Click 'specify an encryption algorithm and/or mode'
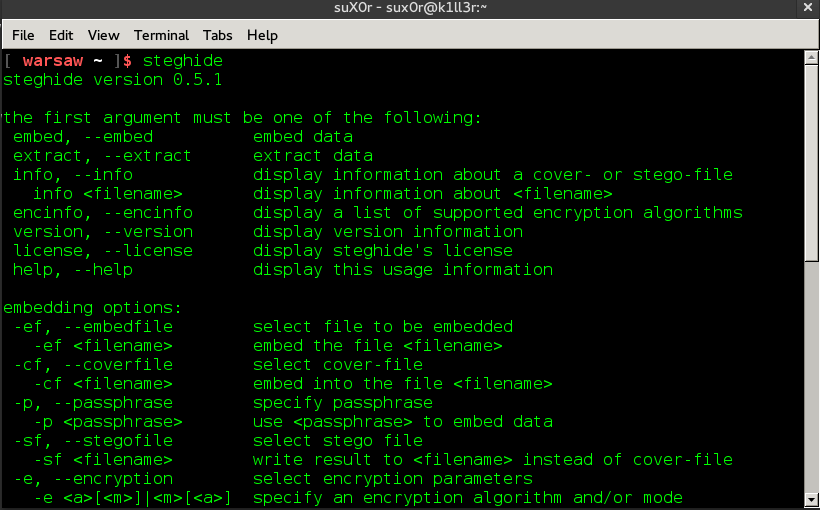Viewport: 820px width, 510px height. click(468, 497)
